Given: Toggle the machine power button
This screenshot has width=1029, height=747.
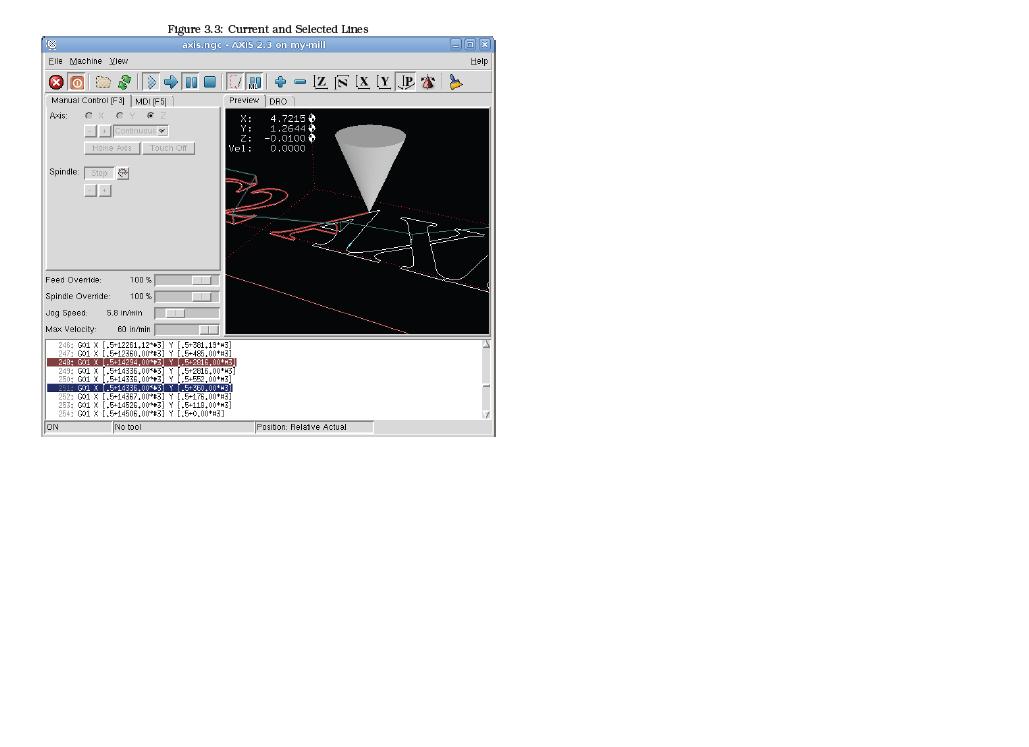Looking at the screenshot, I should [77, 82].
